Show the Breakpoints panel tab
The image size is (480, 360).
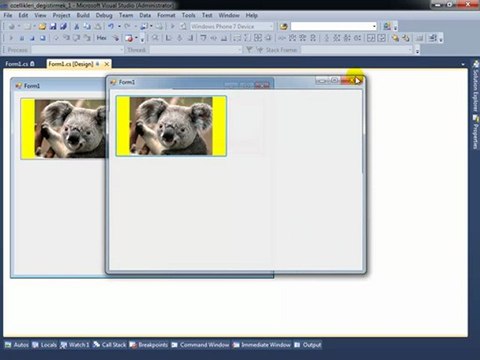pyautogui.click(x=149, y=345)
